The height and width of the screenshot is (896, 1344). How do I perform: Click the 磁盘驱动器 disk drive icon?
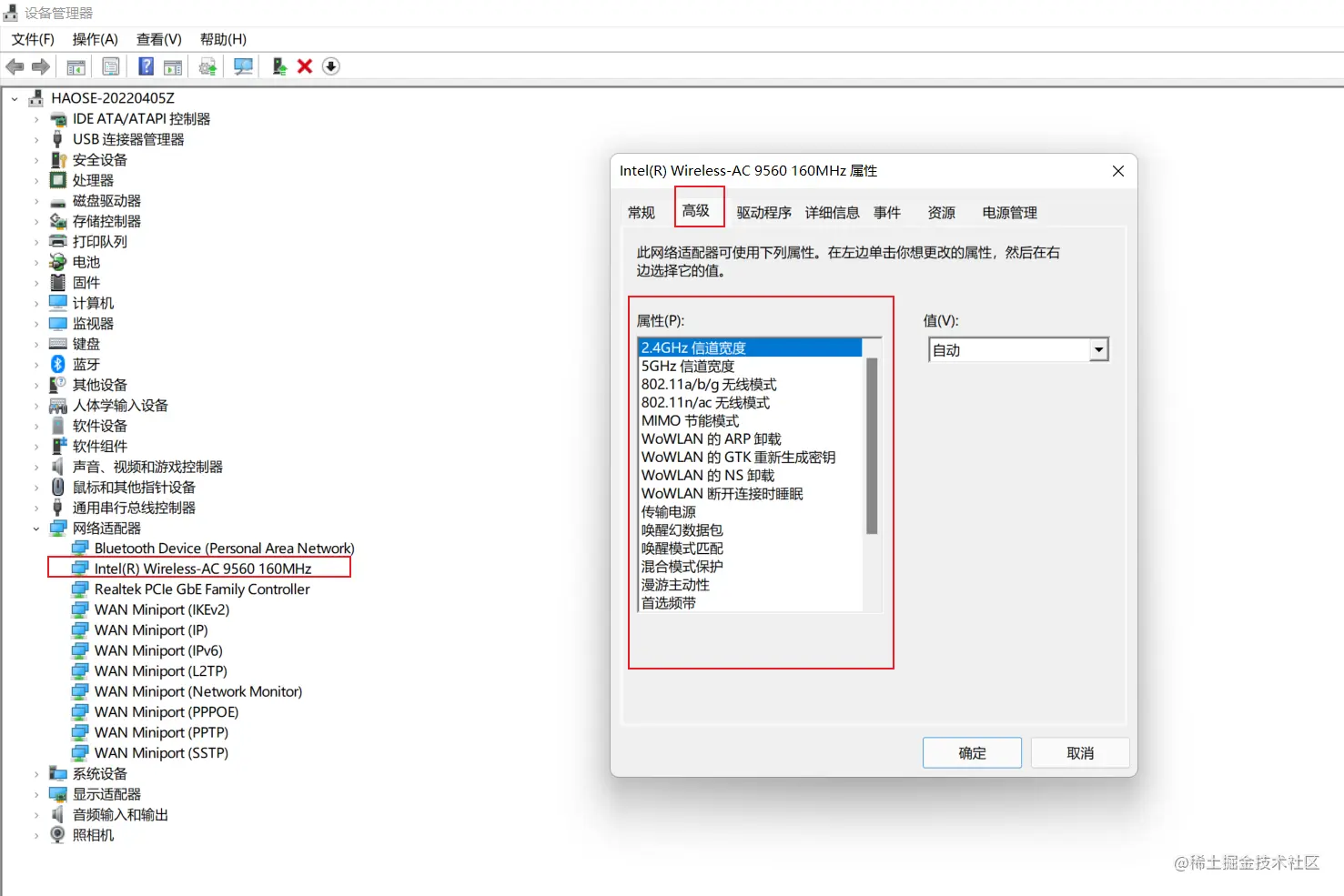click(x=58, y=201)
